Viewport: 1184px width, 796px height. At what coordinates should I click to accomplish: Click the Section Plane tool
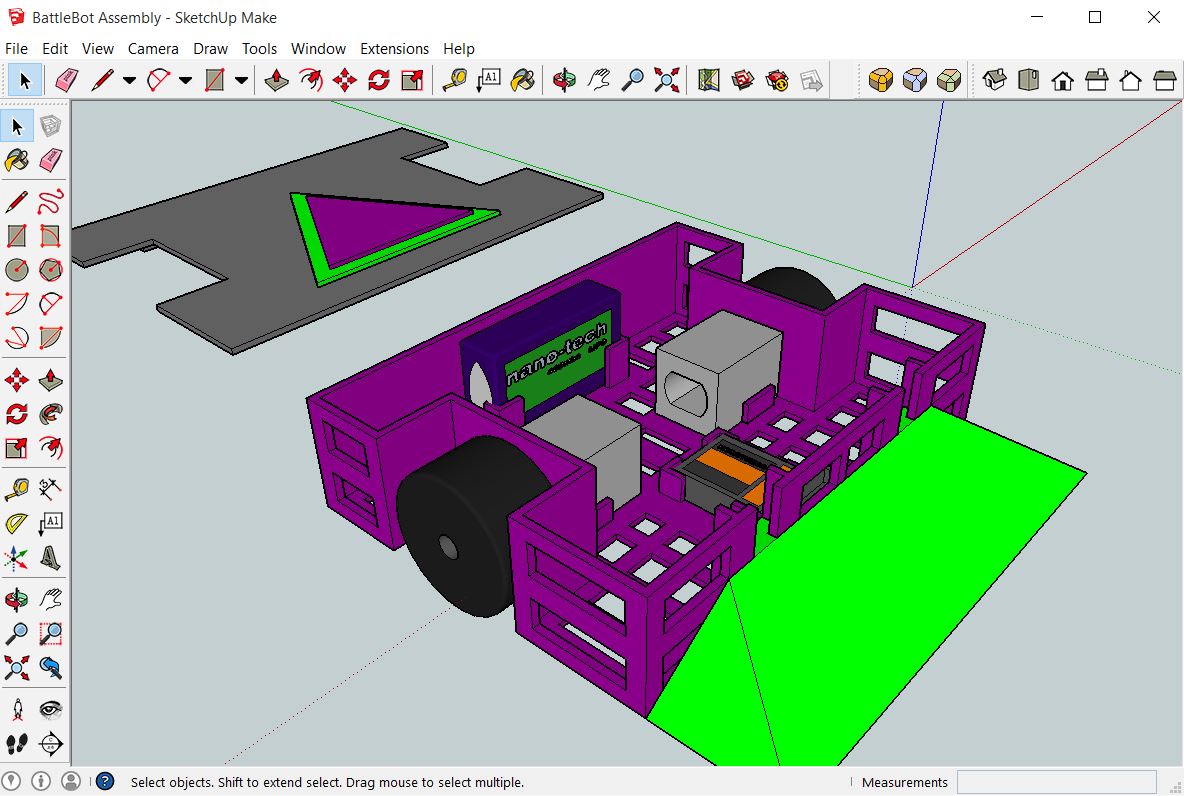[50, 744]
